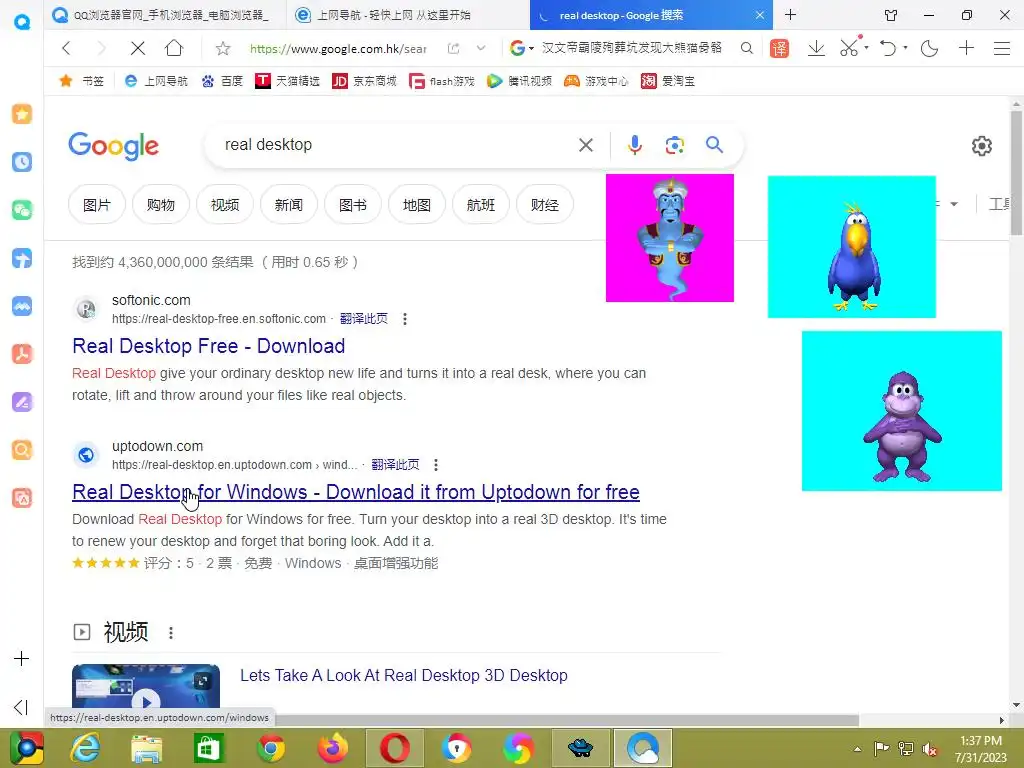Open Real Desktop Free - Download result
The image size is (1024, 768).
[208, 346]
